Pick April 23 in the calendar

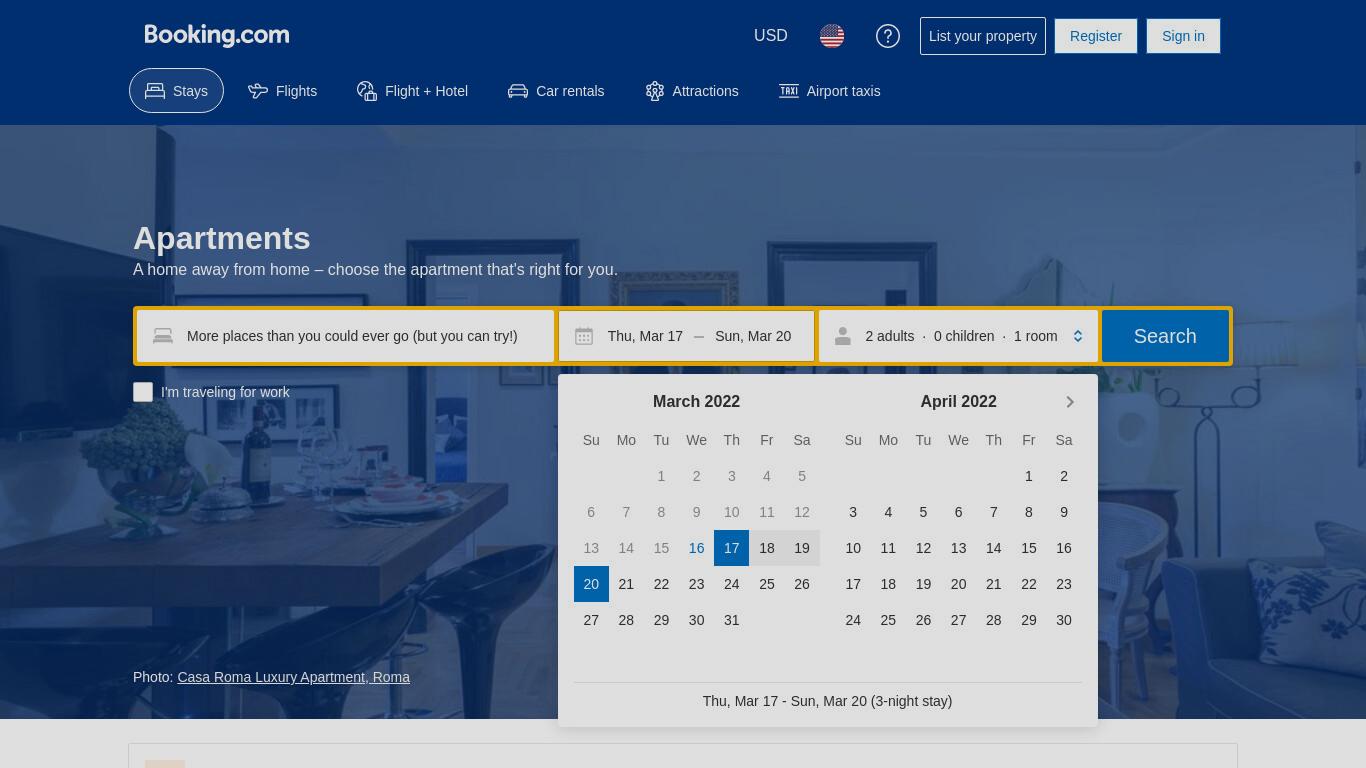[x=1064, y=584]
